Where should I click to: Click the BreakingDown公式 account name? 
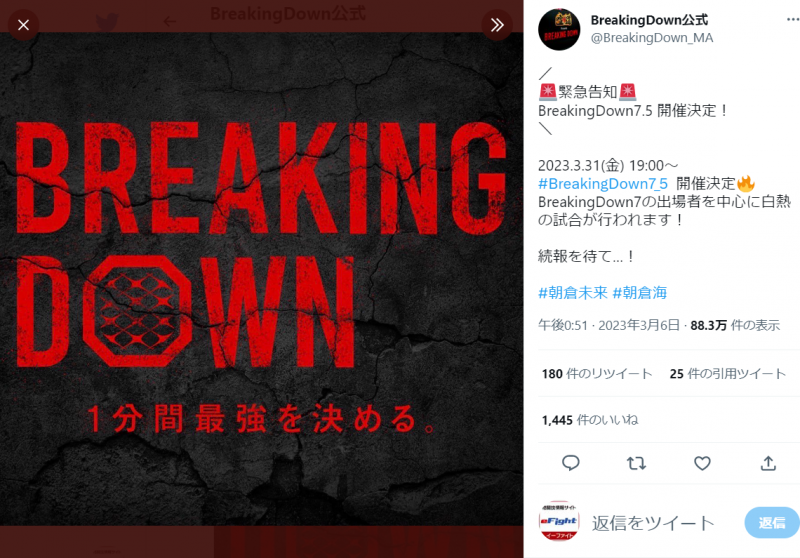649,20
